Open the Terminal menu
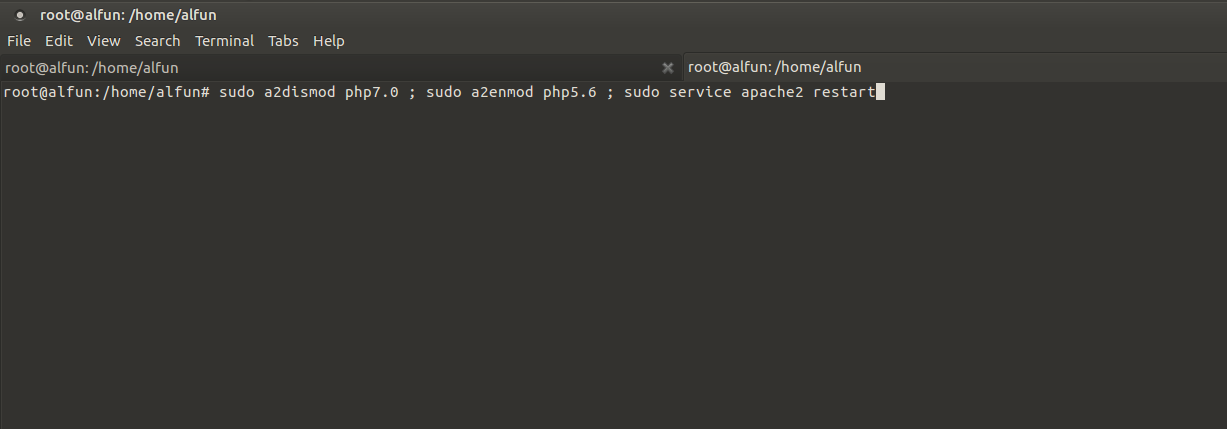 pyautogui.click(x=224, y=41)
